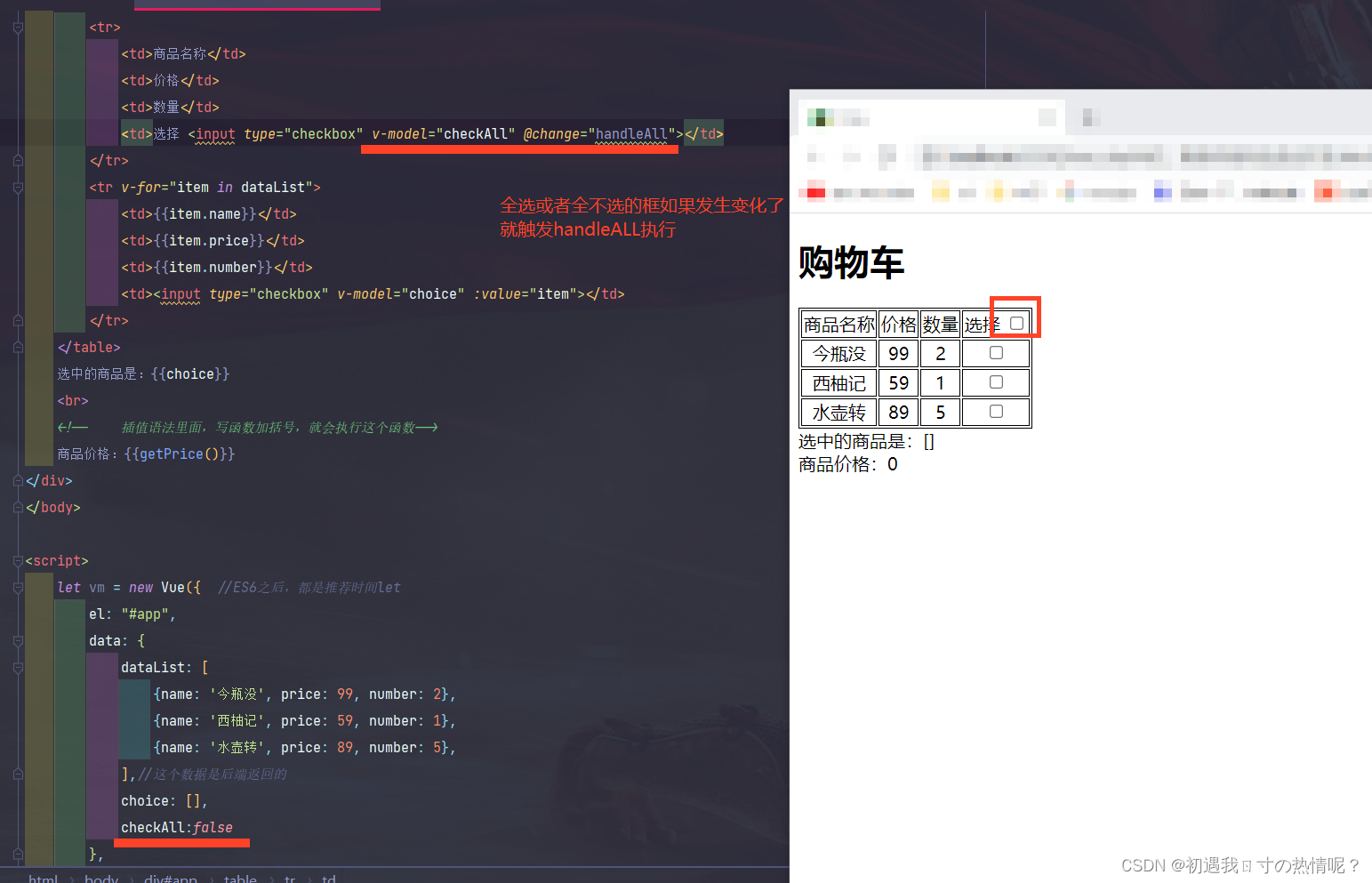This screenshot has width=1372, height=883.
Task: Click the {{item.name}} code line
Action: tap(209, 214)
